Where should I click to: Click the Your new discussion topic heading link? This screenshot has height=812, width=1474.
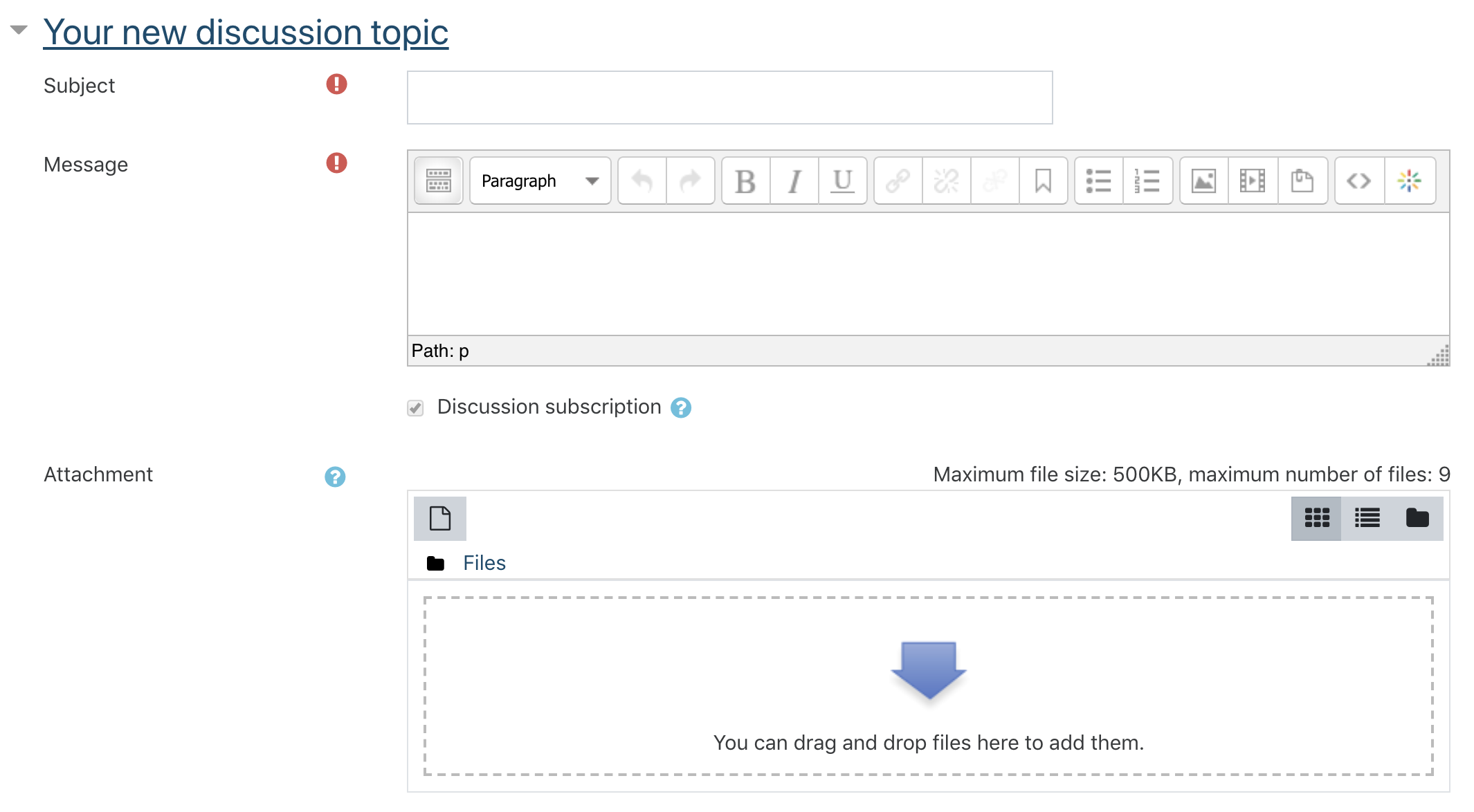246,33
